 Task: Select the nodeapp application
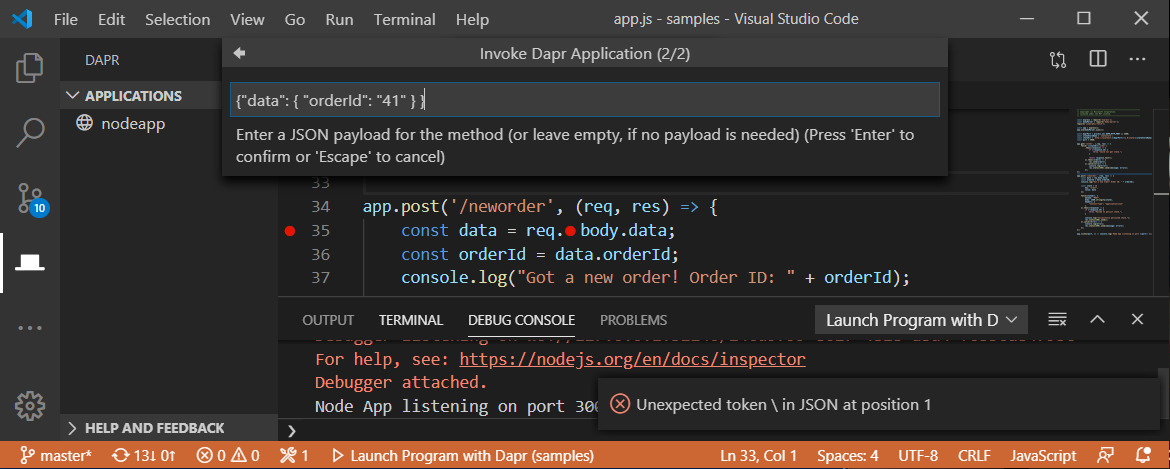coord(133,124)
